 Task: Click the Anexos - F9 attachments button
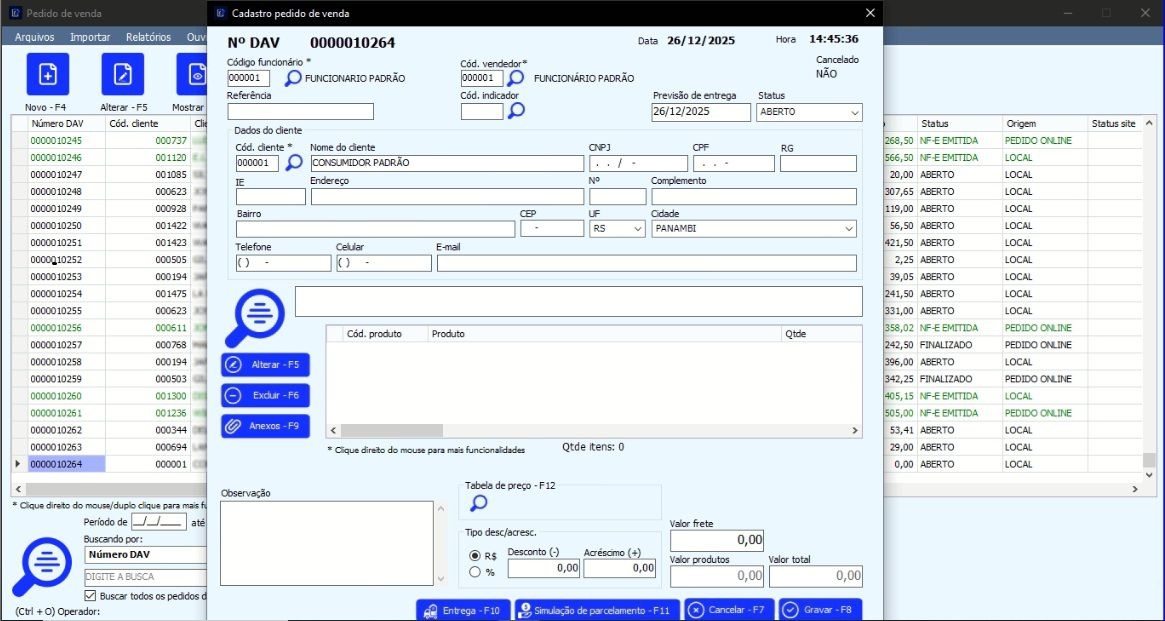[265, 426]
